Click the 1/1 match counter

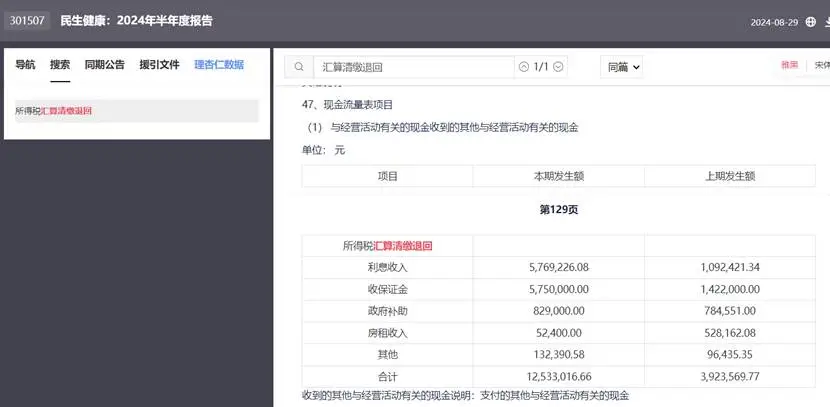(540, 67)
